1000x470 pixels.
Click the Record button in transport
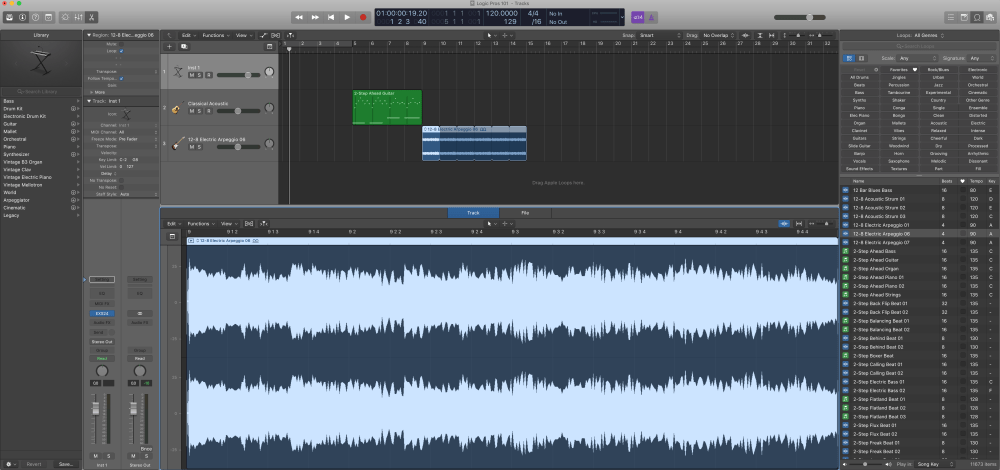pyautogui.click(x=362, y=17)
